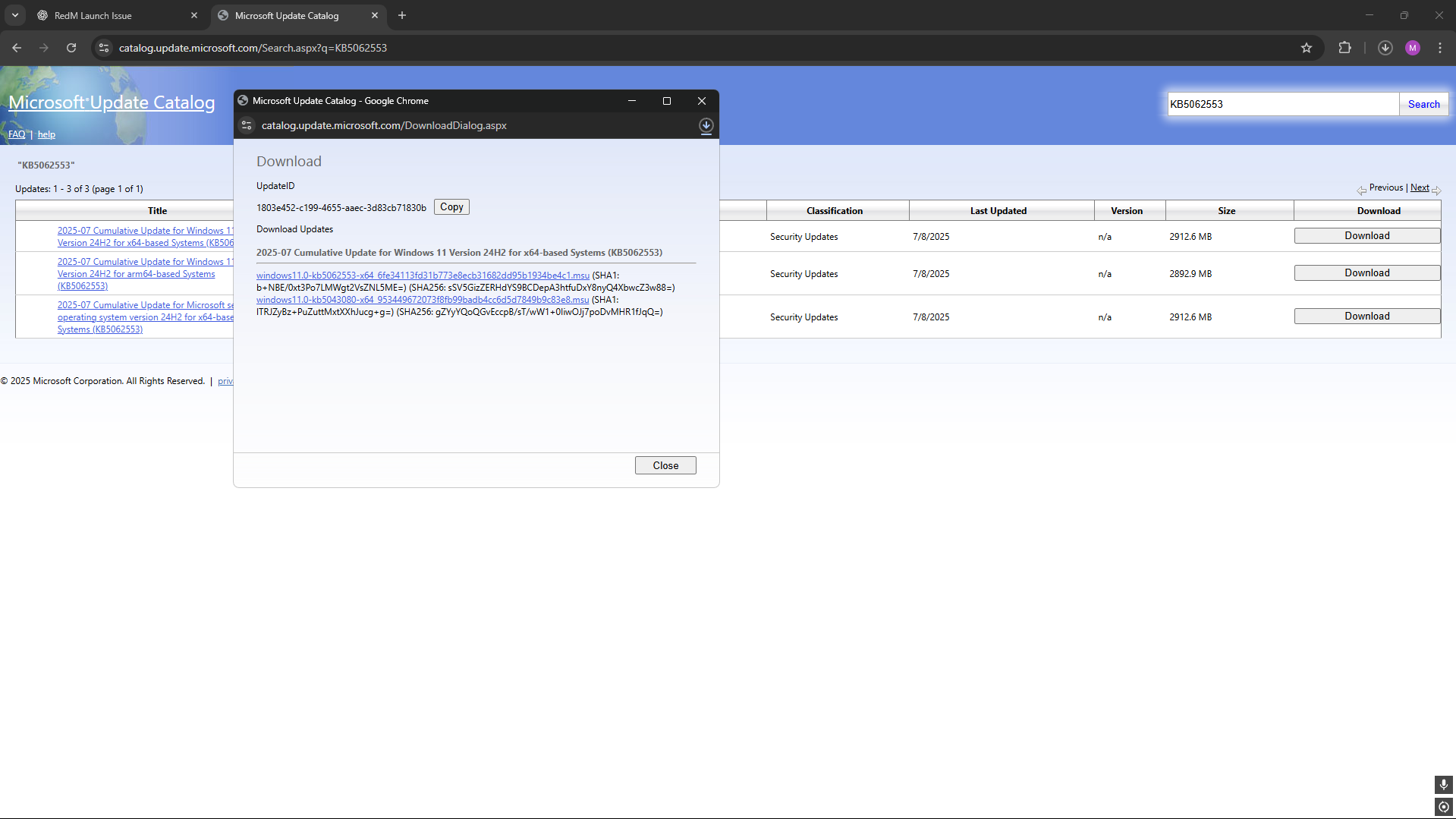Close the Download dialog with Close button

[665, 465]
